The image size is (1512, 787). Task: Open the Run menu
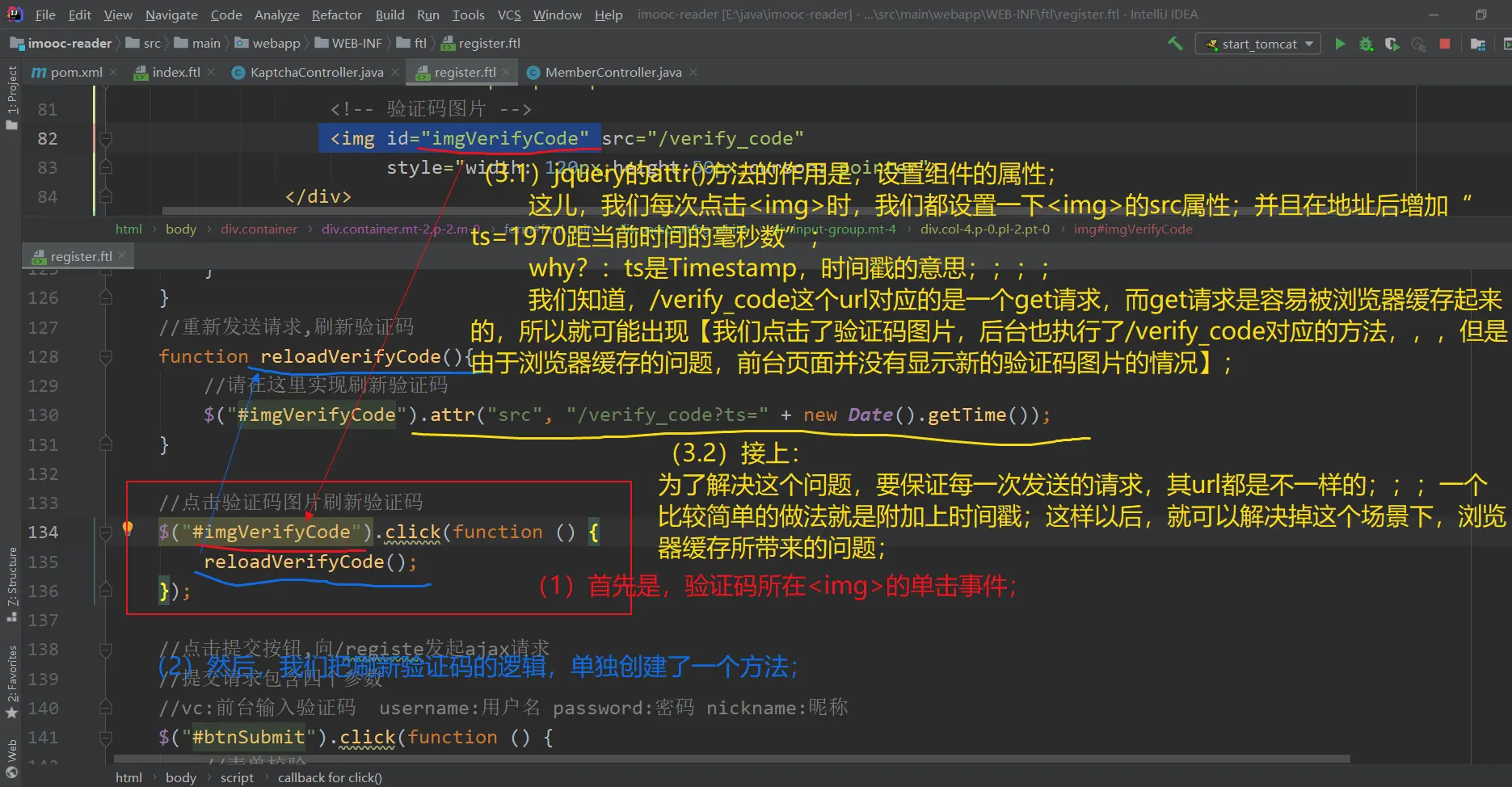428,15
